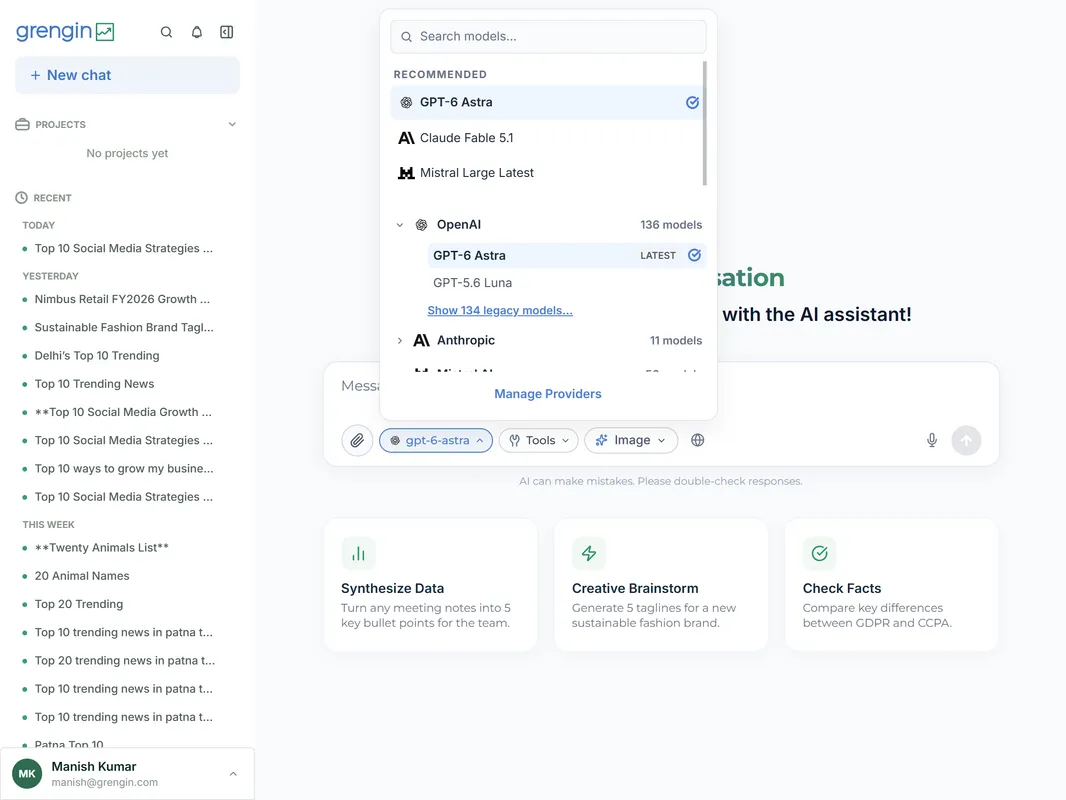Click the Anthropic logo icon
The height and width of the screenshot is (800, 1066).
click(422, 340)
